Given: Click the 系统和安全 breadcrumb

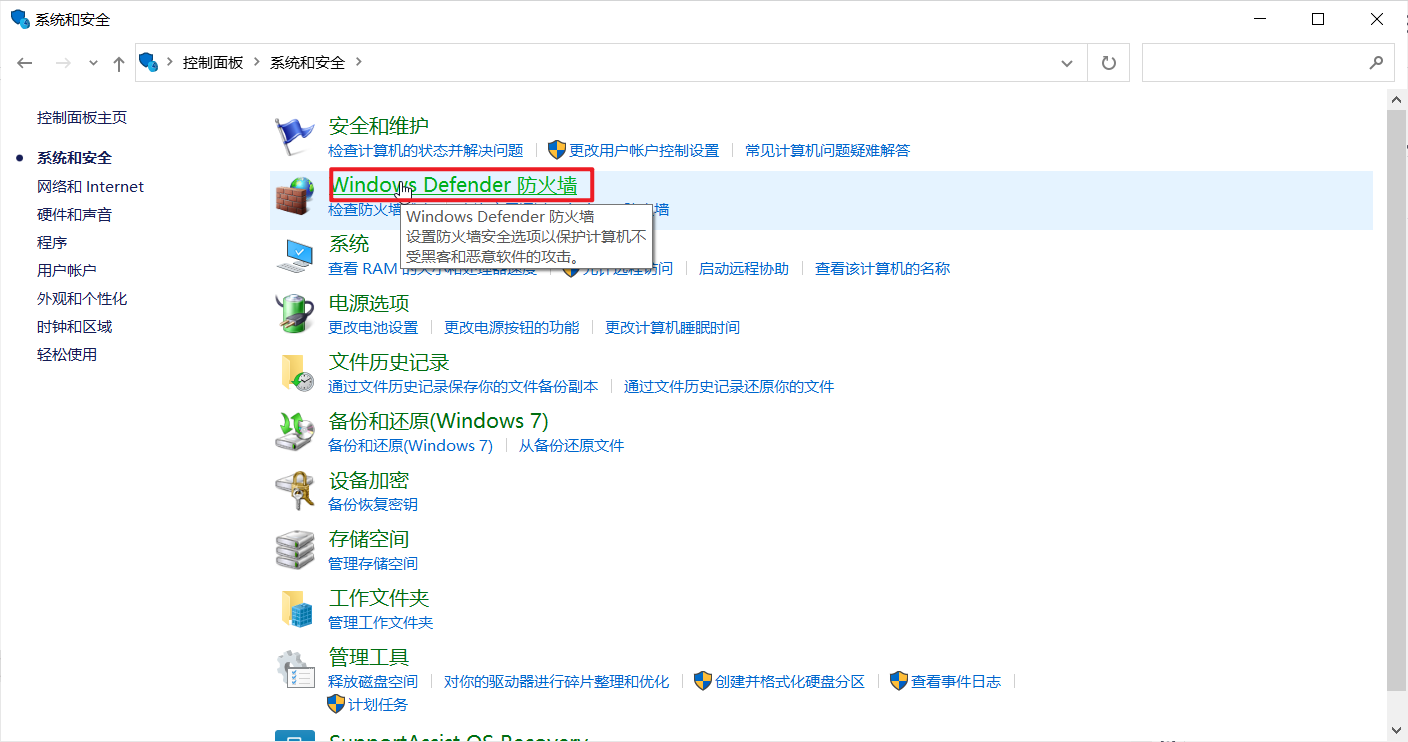Looking at the screenshot, I should (x=307, y=62).
